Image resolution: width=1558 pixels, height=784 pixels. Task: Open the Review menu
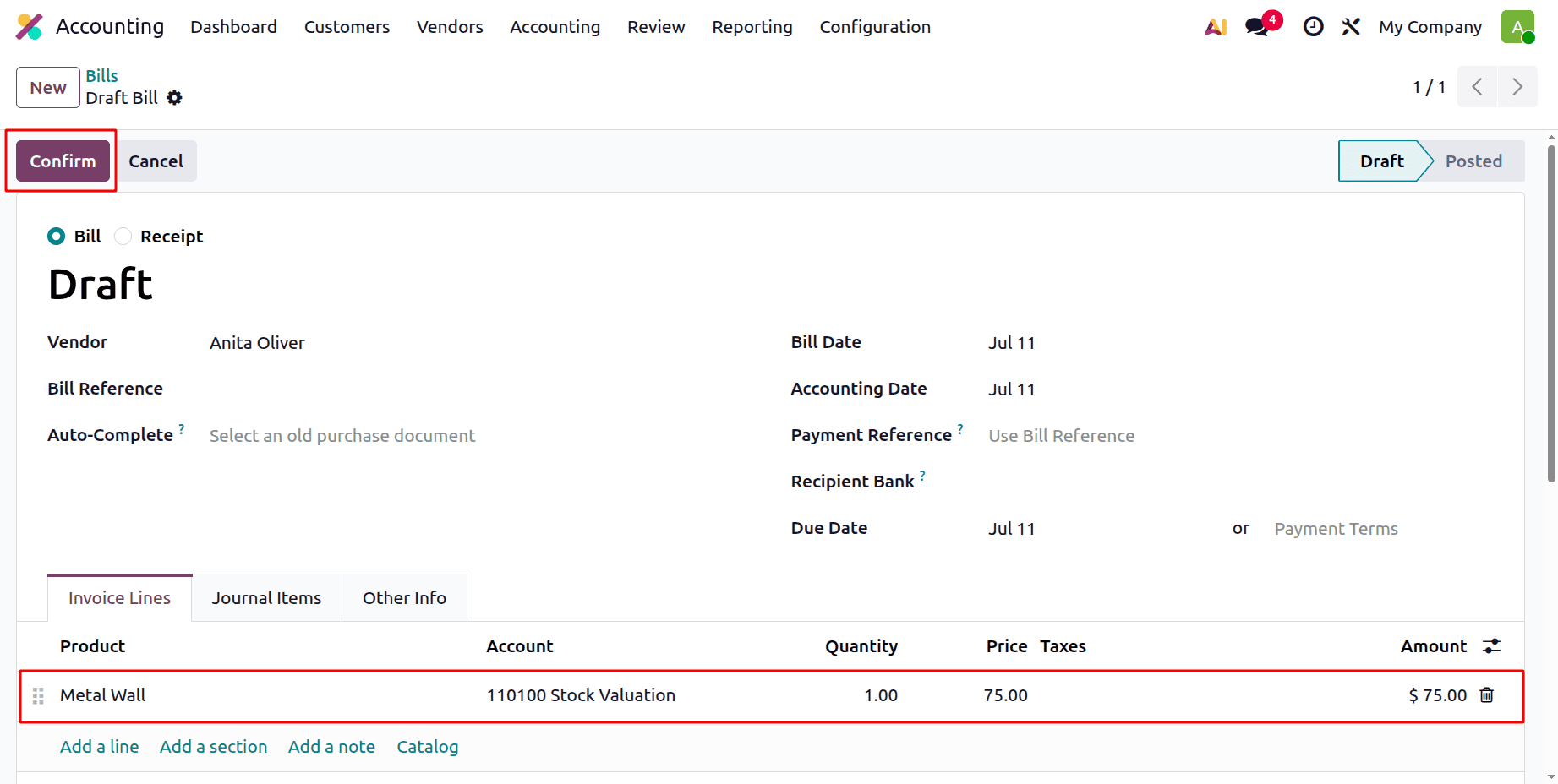tap(656, 27)
